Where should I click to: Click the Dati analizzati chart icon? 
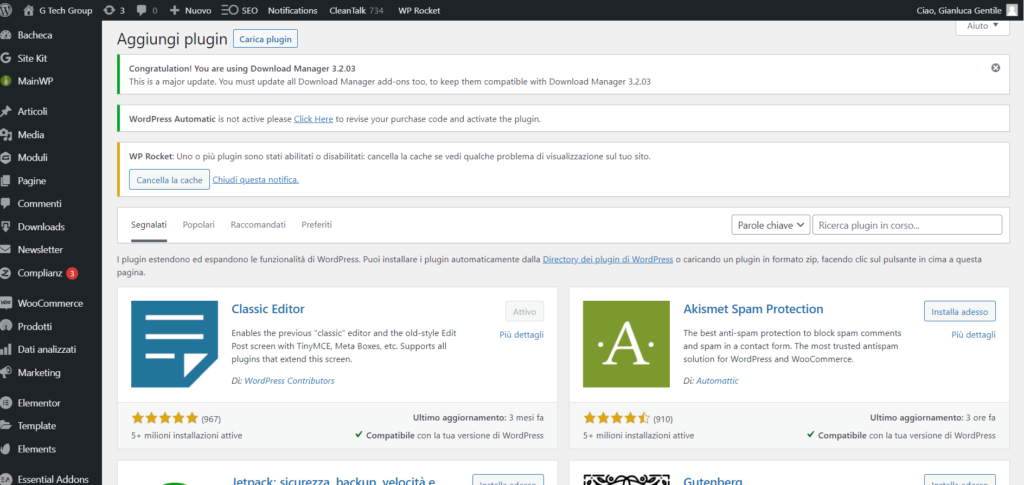(6, 350)
